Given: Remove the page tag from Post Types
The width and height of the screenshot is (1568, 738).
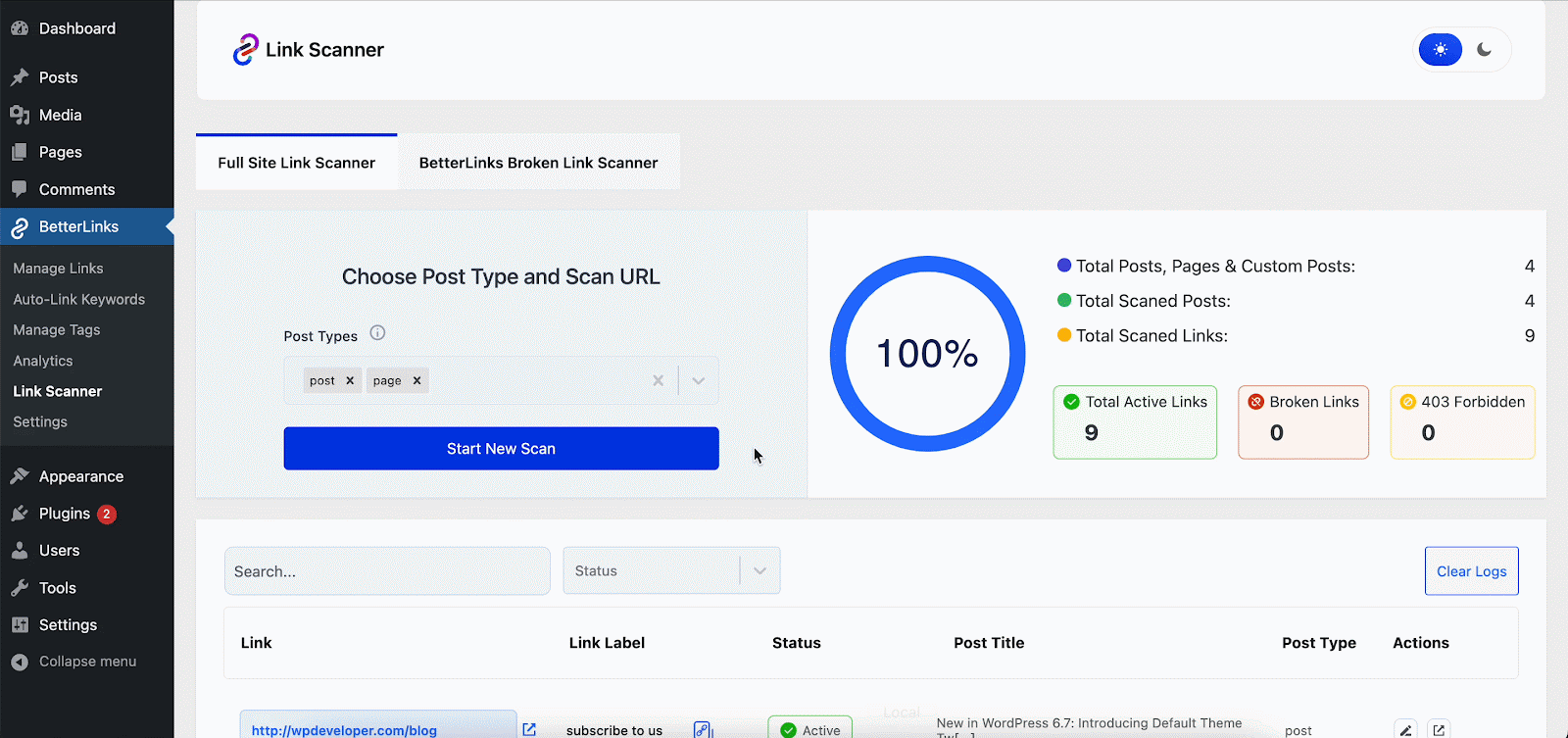Looking at the screenshot, I should tap(416, 380).
